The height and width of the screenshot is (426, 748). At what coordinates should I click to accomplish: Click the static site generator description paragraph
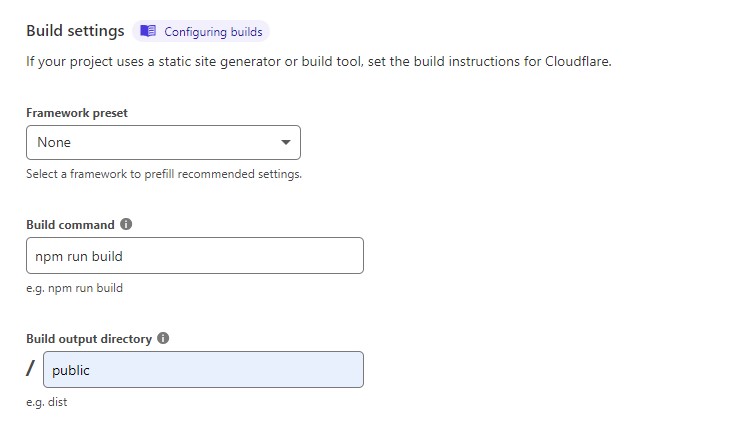click(318, 61)
